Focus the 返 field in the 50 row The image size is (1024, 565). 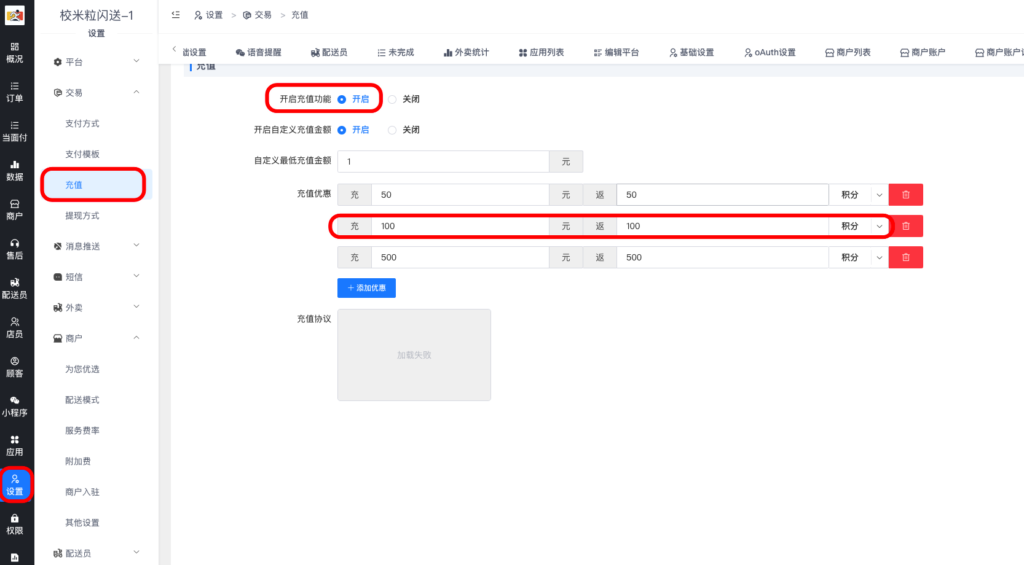722,195
